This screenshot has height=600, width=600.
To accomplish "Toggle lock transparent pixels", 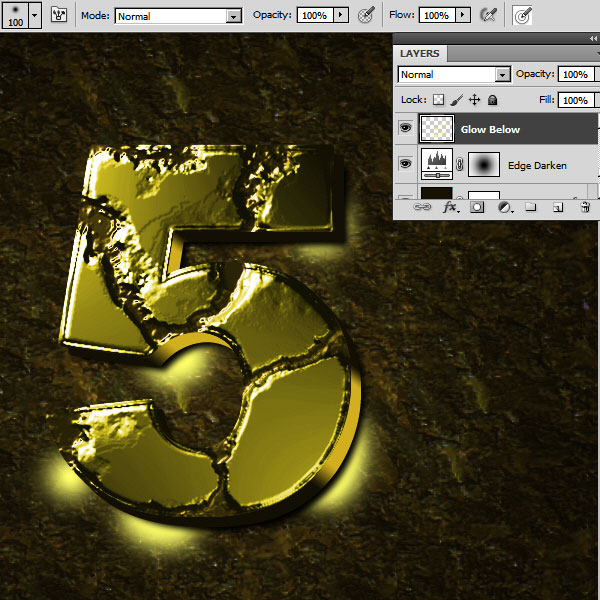I will pyautogui.click(x=439, y=100).
